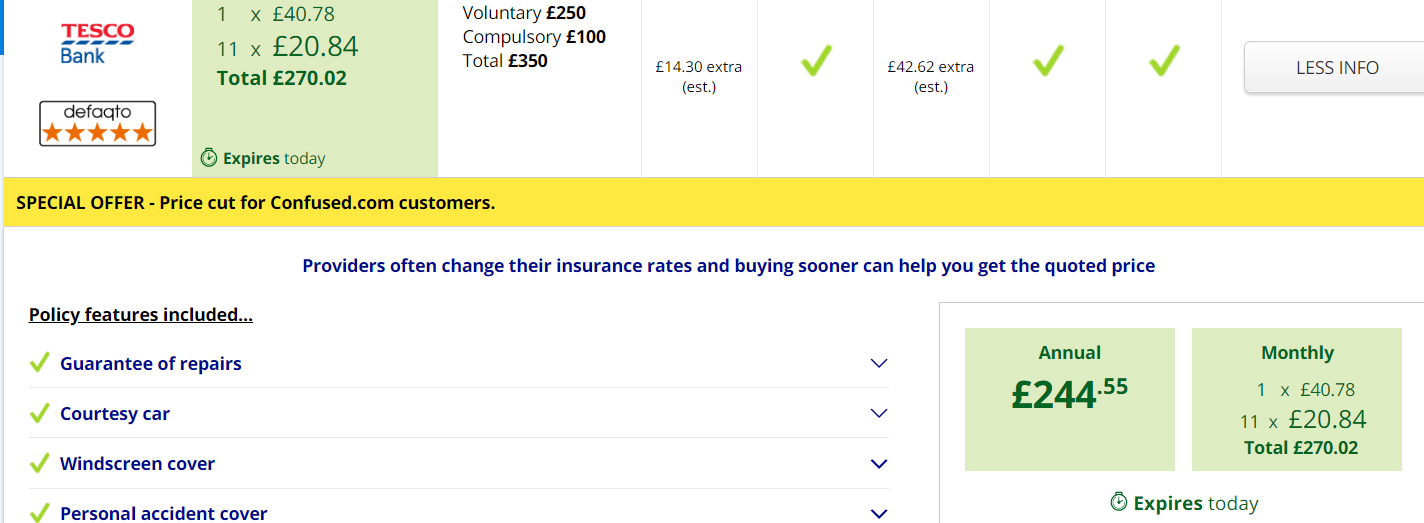1424x523 pixels.
Task: Select the Annual £244.55 price box
Action: pos(1069,399)
